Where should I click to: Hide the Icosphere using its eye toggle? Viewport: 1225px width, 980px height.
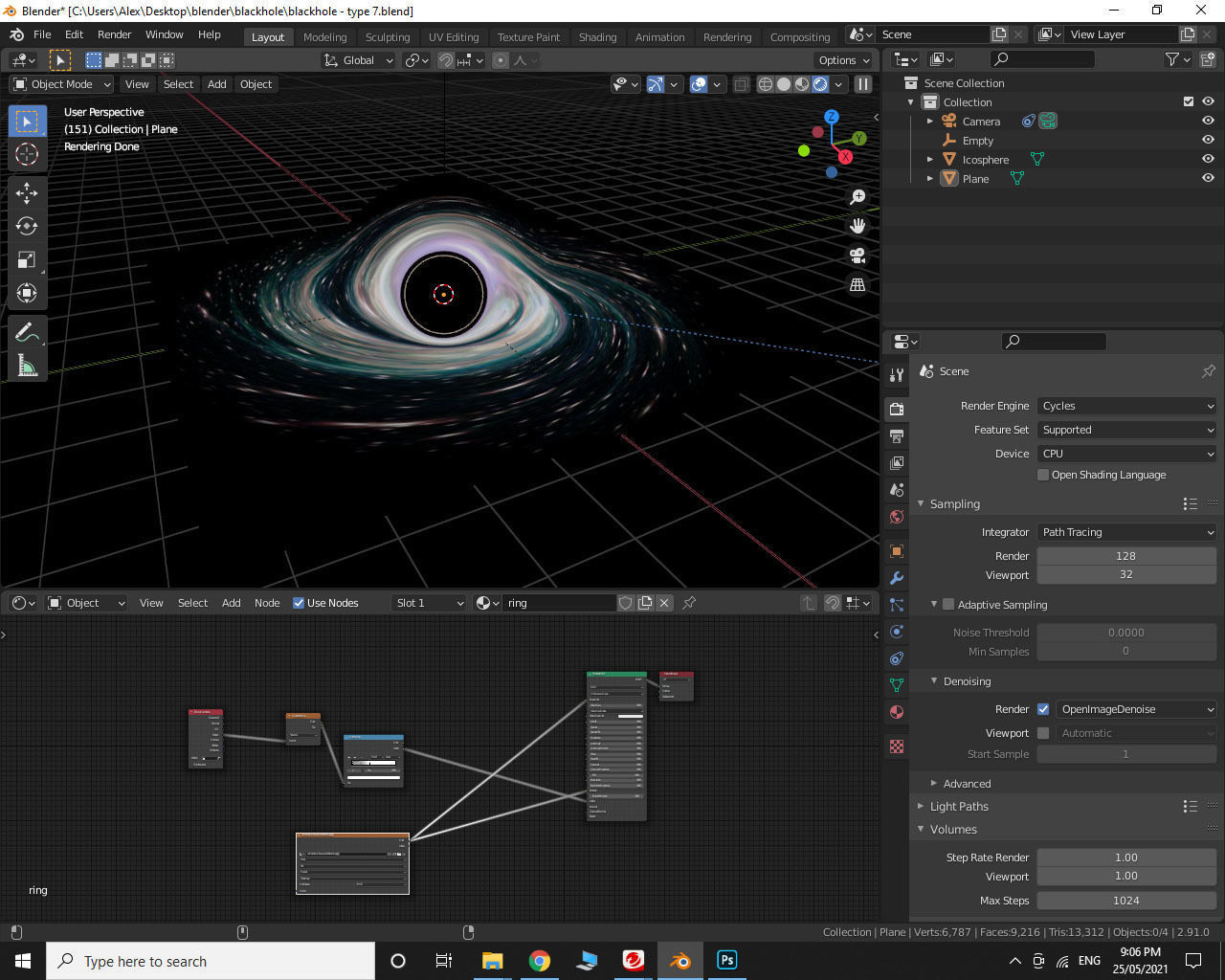(1207, 159)
